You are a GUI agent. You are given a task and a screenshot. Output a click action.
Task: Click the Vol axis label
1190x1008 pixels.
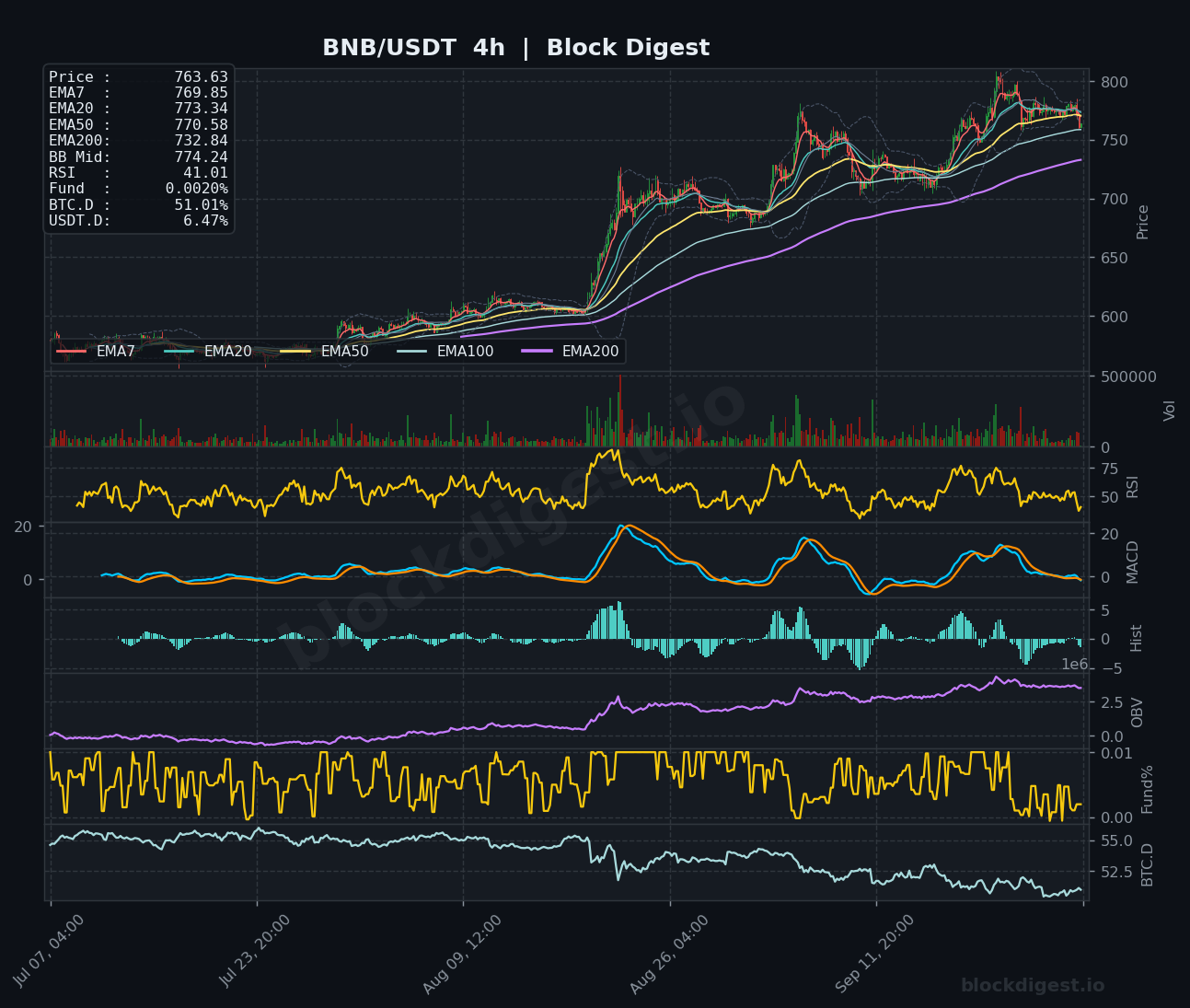(x=1170, y=411)
